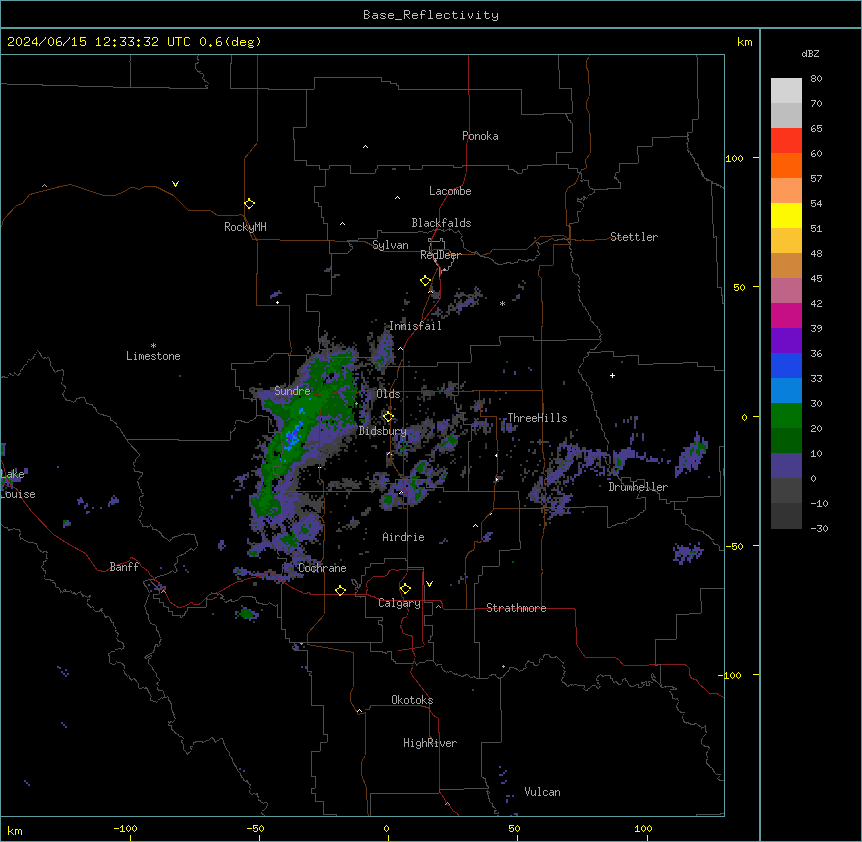Click the yellow diamond marker above the RockyMH label
Screen dimensions: 862x842
[x=249, y=204]
